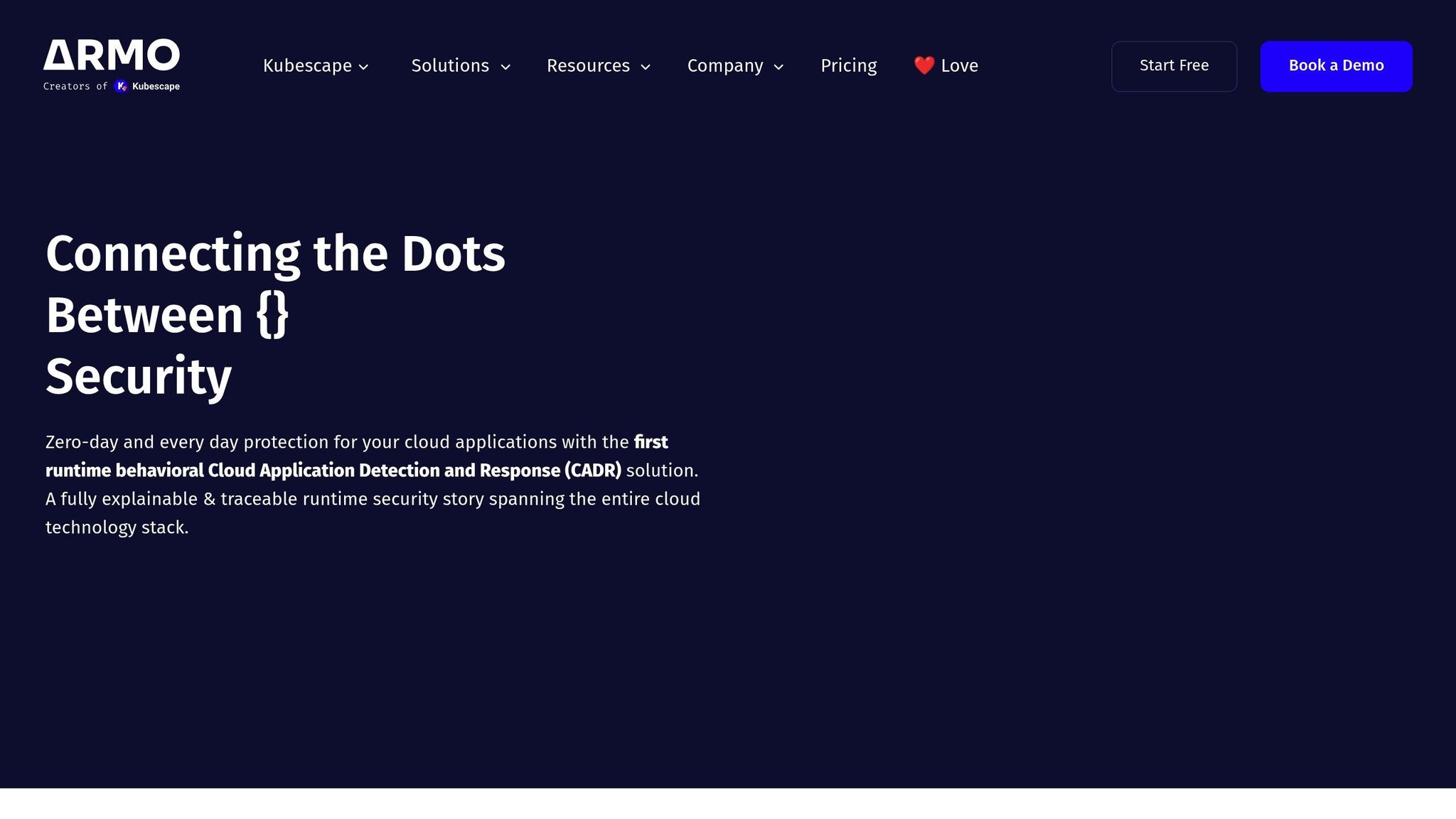Go to the Pricing page
This screenshot has height=819, width=1456.
point(849,65)
